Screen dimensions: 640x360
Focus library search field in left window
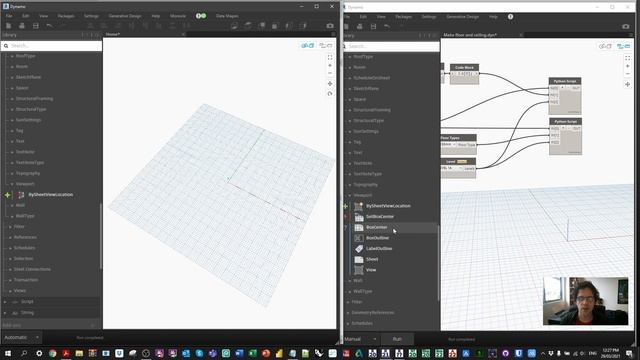[51, 46]
